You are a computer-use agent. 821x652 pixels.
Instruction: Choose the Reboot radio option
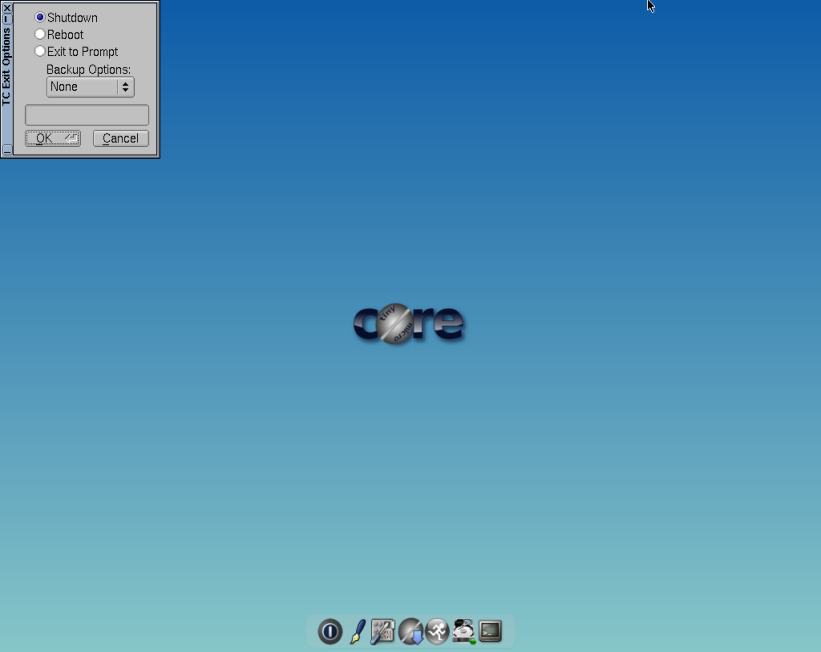[40, 35]
